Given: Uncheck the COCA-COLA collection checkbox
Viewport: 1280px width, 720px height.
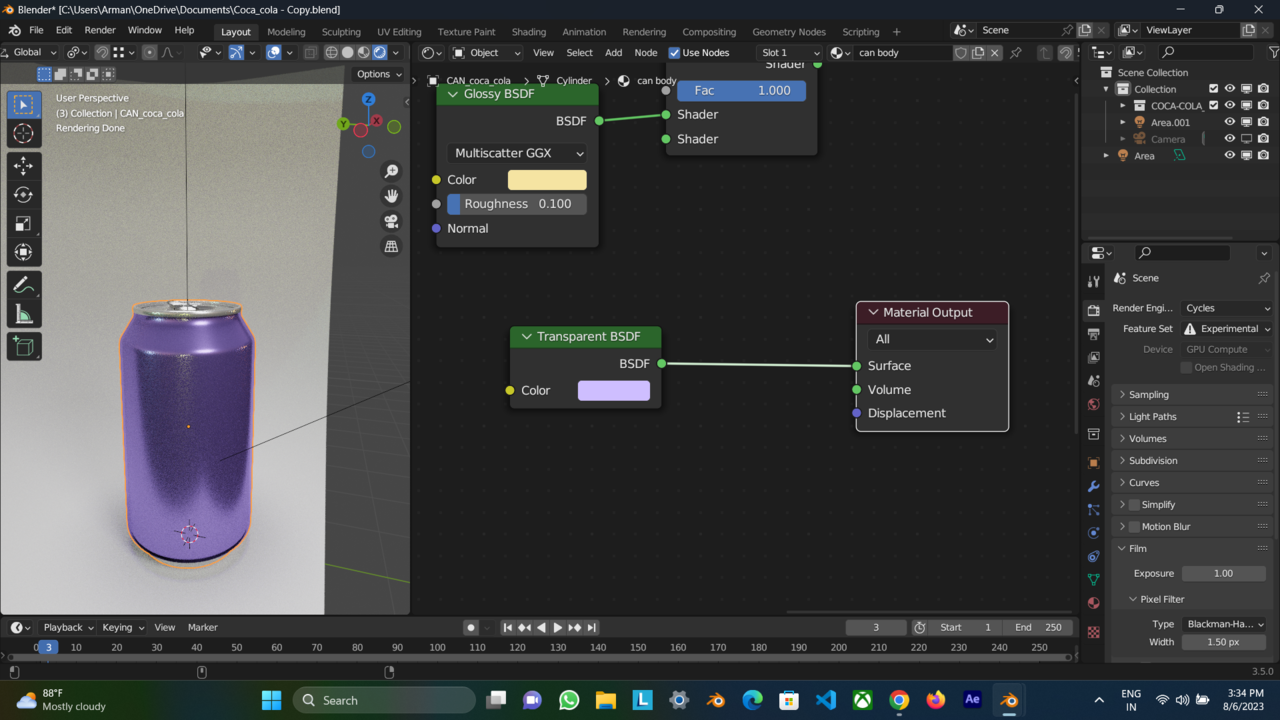Looking at the screenshot, I should [1213, 105].
